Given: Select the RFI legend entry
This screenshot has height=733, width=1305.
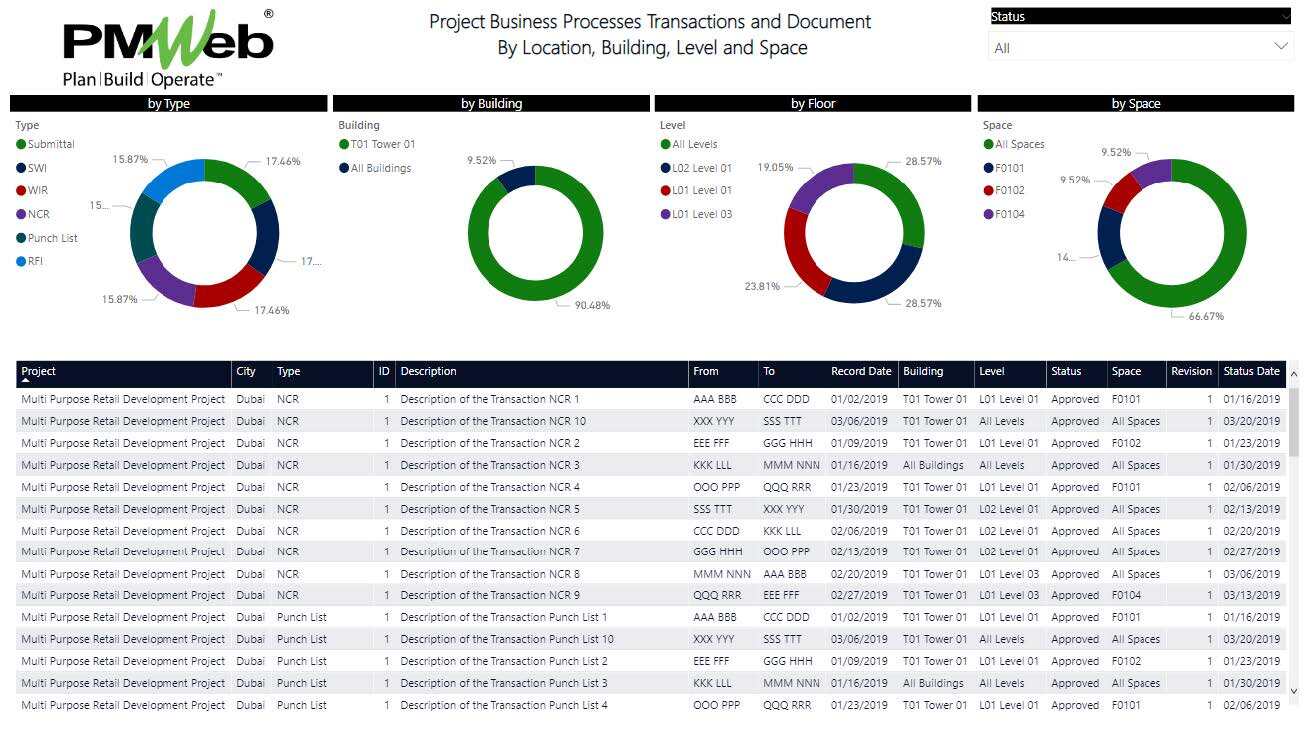Looking at the screenshot, I should pyautogui.click(x=35, y=261).
